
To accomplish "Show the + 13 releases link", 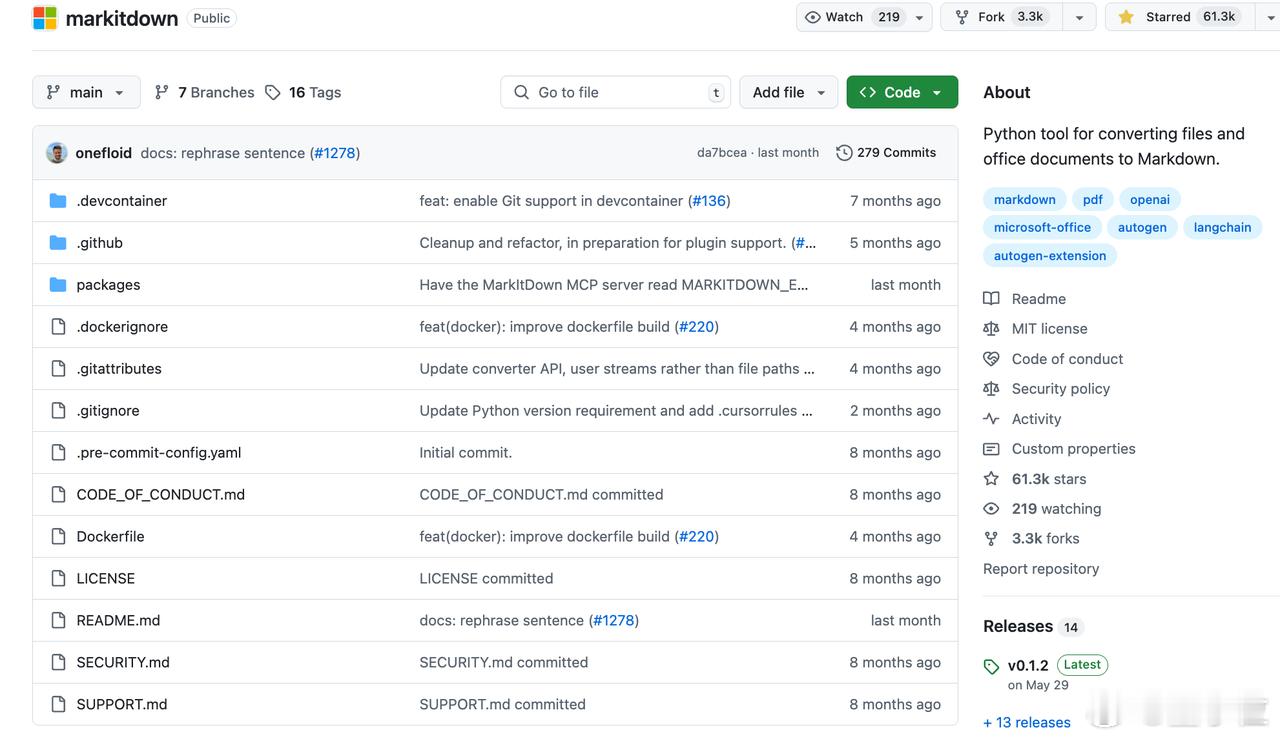I will (x=1027, y=722).
